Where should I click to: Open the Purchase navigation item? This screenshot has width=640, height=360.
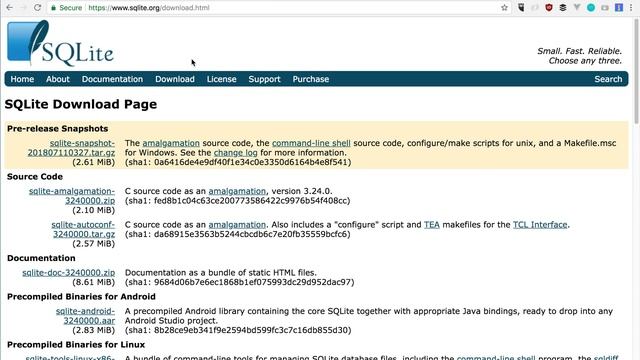tap(311, 79)
